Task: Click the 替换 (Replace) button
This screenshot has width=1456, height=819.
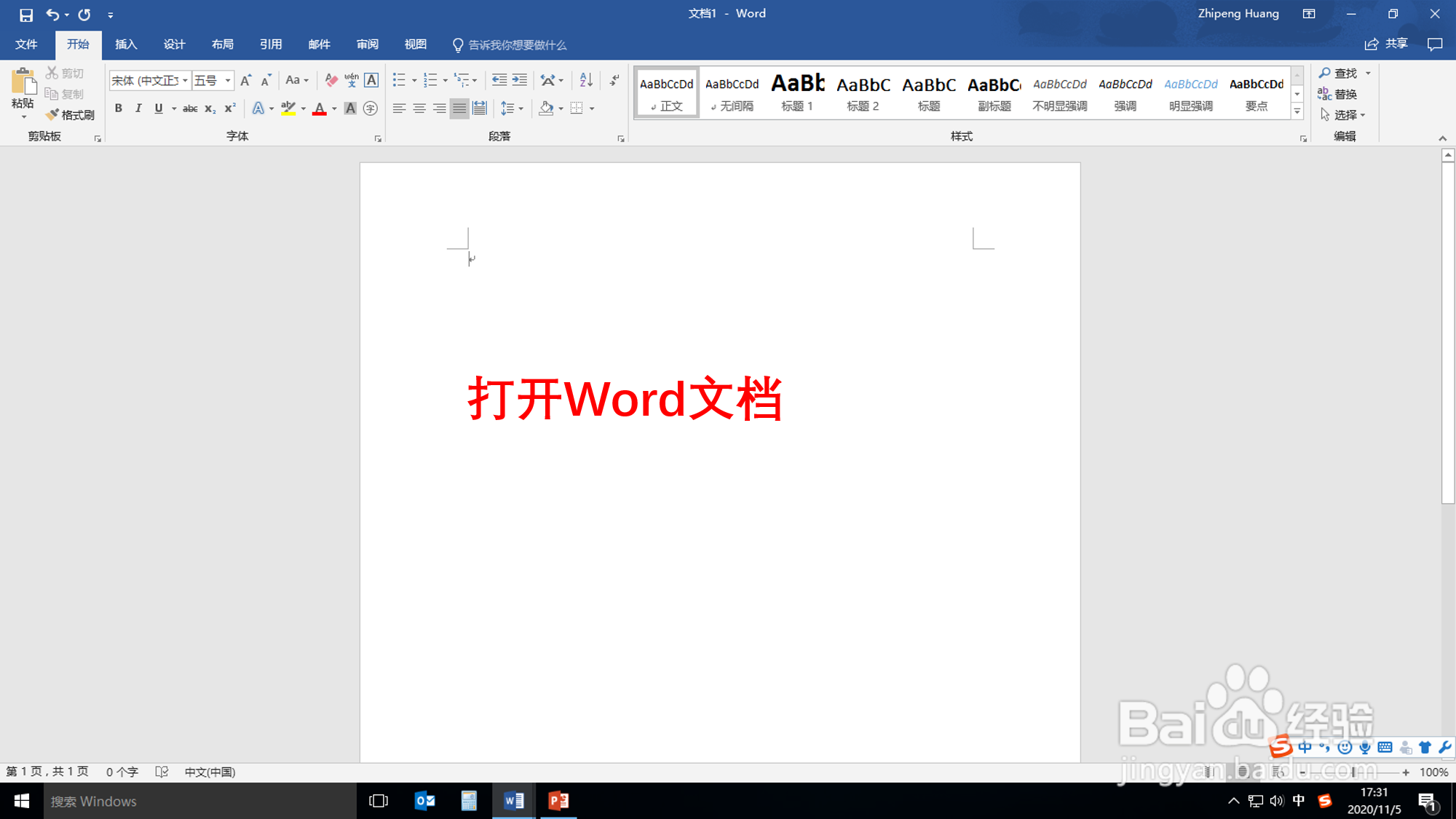Action: click(1338, 94)
